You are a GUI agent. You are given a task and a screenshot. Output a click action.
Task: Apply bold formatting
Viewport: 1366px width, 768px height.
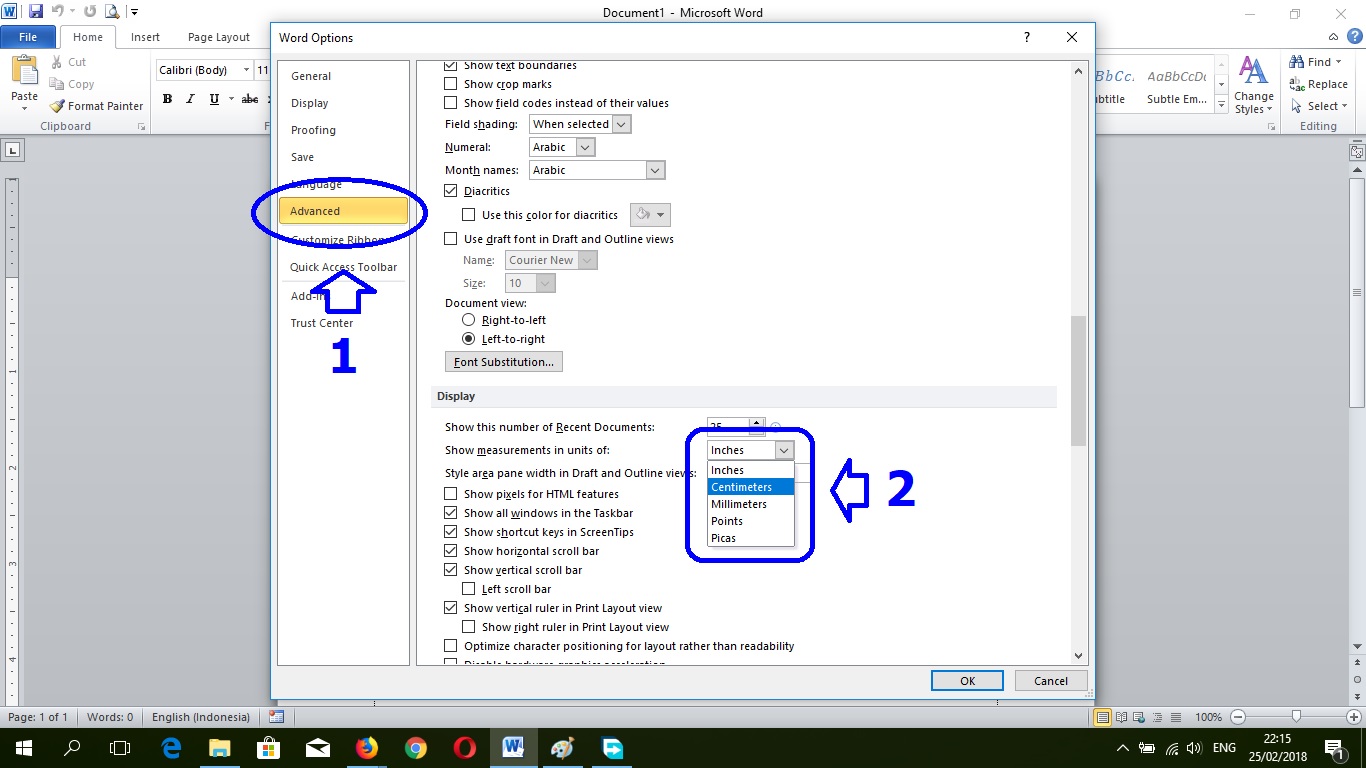167,98
